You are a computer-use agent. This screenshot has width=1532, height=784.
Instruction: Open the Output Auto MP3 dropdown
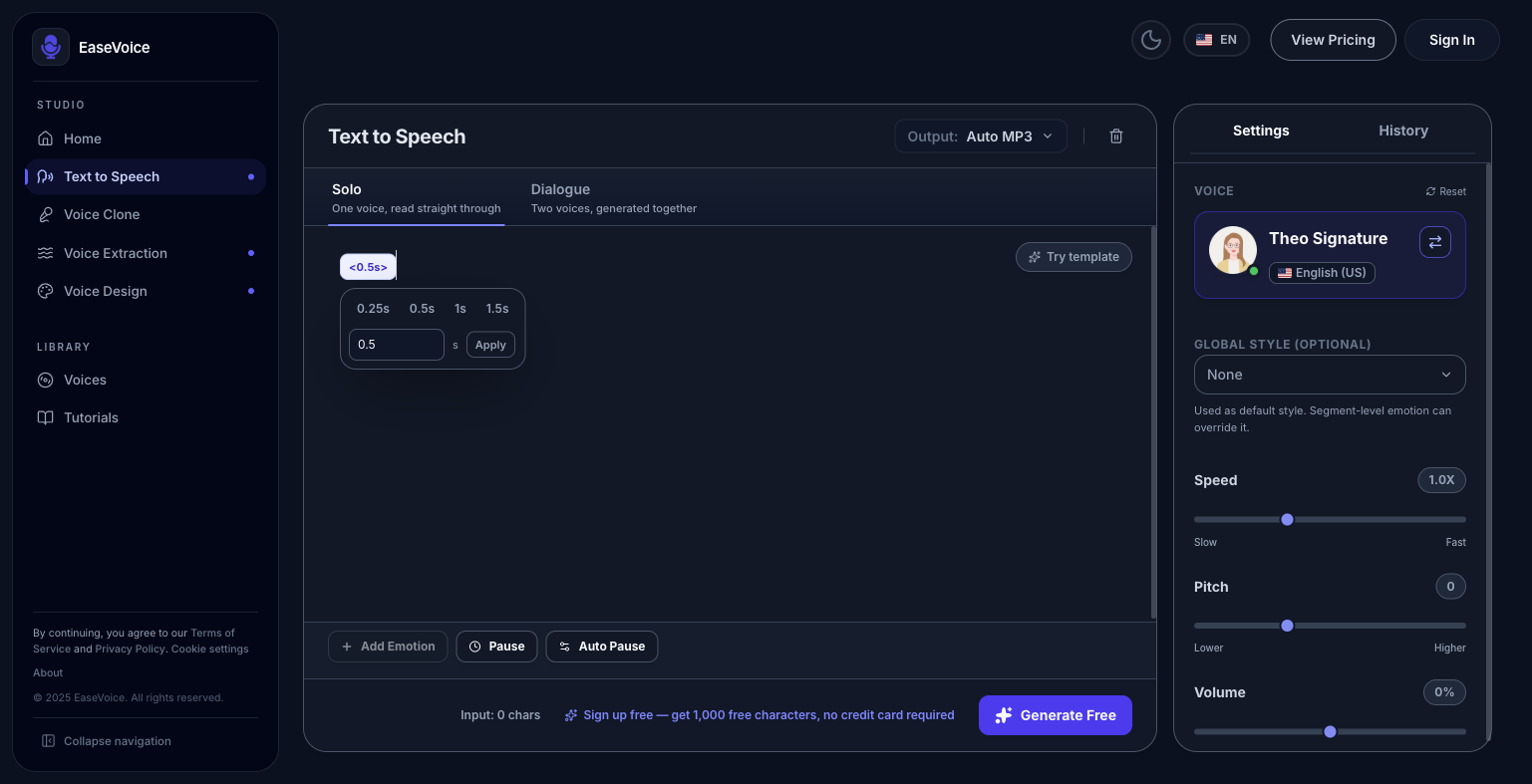pos(981,136)
